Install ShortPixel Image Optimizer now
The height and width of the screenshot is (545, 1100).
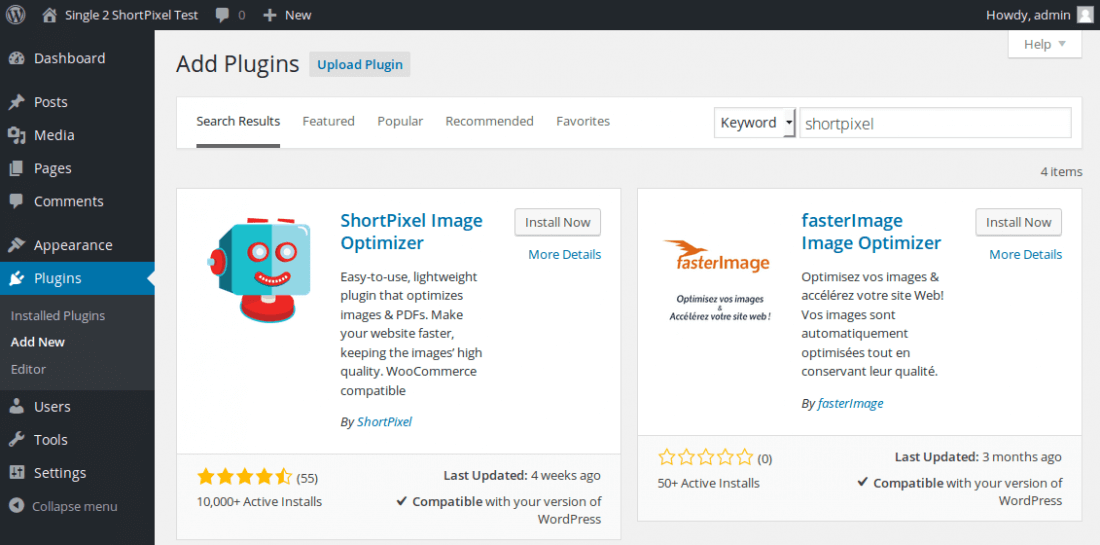(558, 222)
